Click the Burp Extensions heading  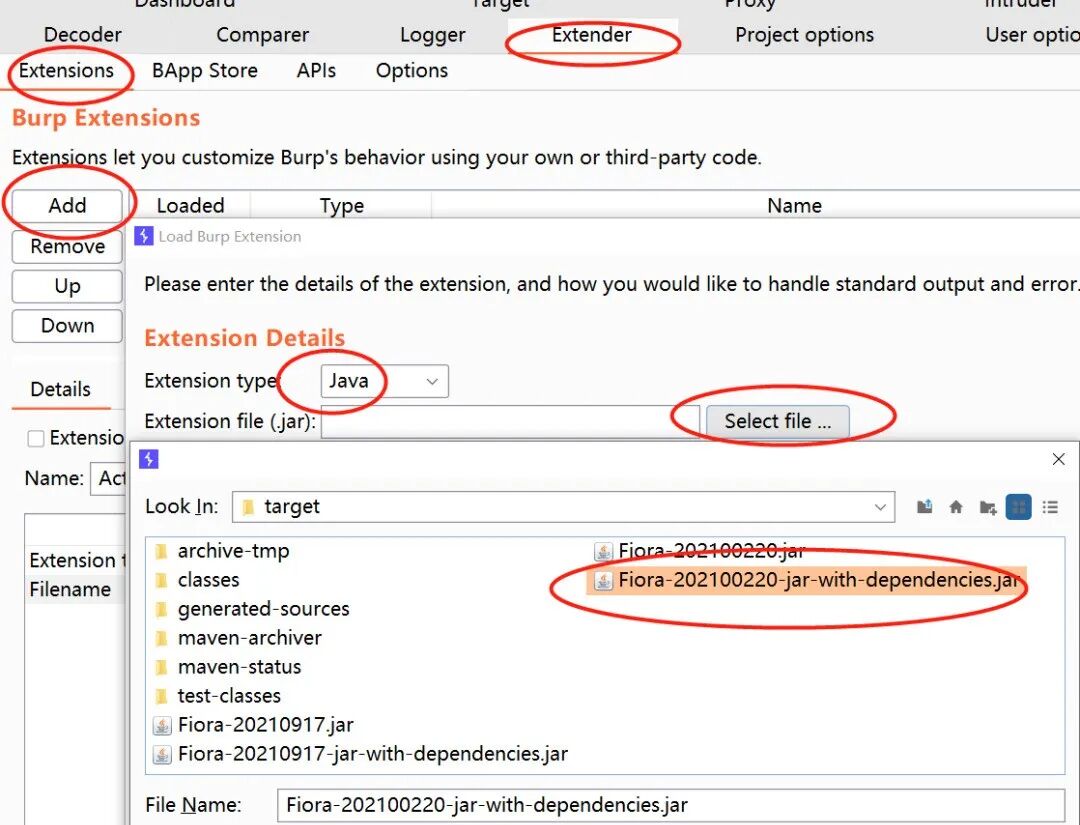106,118
